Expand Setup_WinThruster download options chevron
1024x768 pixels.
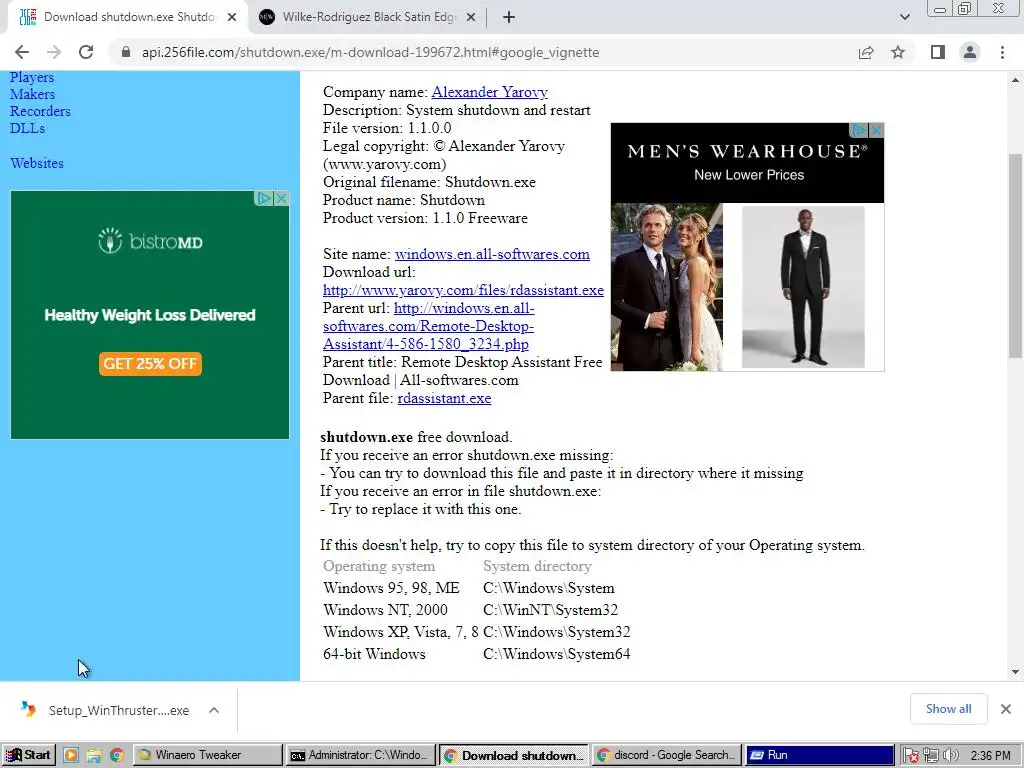pos(214,710)
